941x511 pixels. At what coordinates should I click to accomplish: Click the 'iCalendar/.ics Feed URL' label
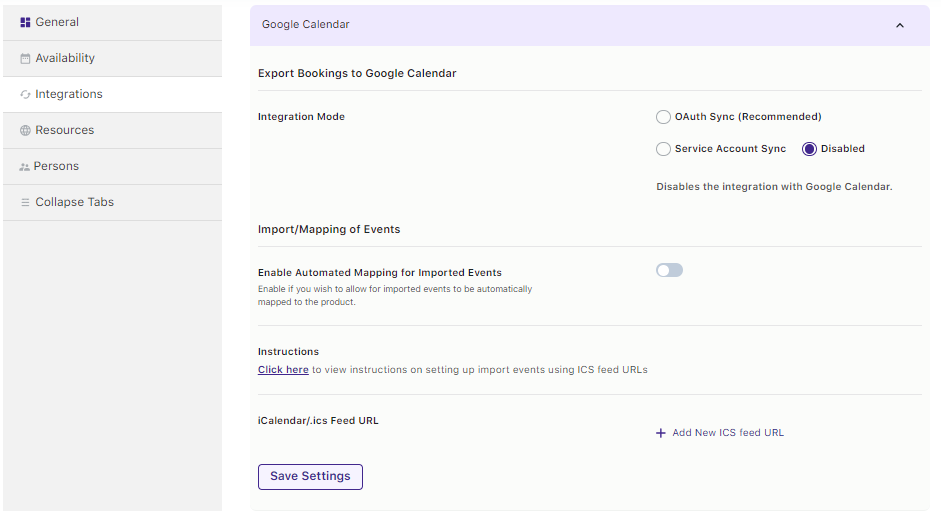click(318, 421)
